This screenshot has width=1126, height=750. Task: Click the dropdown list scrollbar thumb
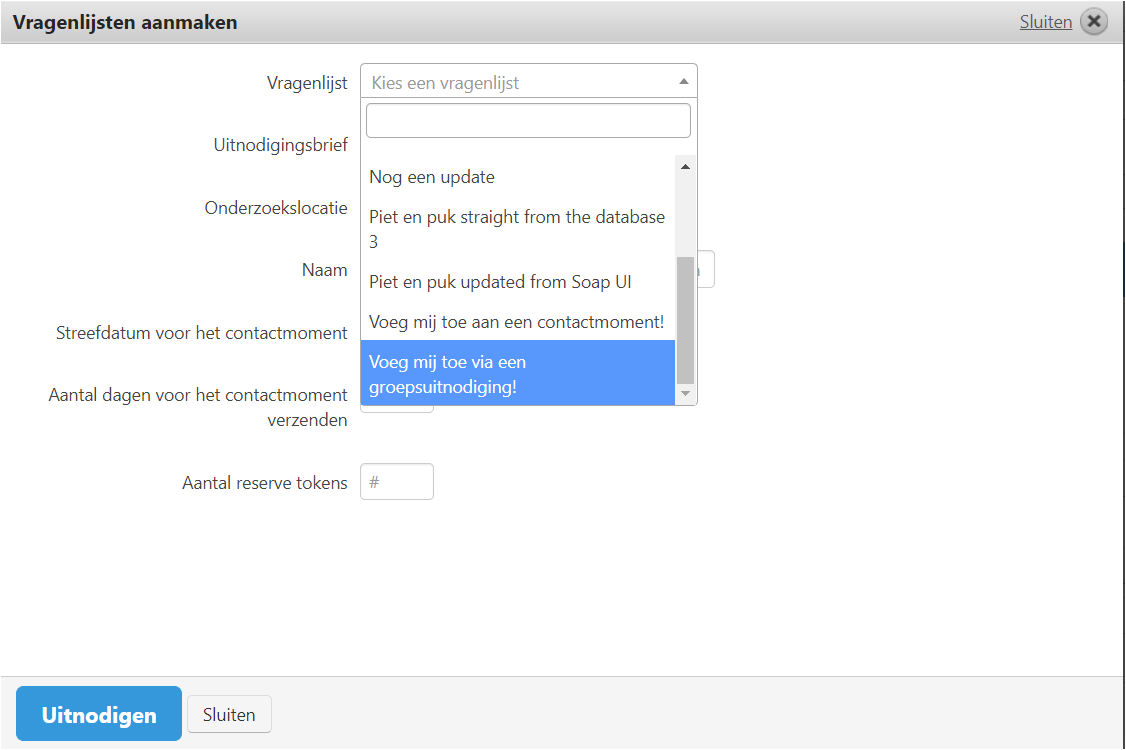[685, 320]
